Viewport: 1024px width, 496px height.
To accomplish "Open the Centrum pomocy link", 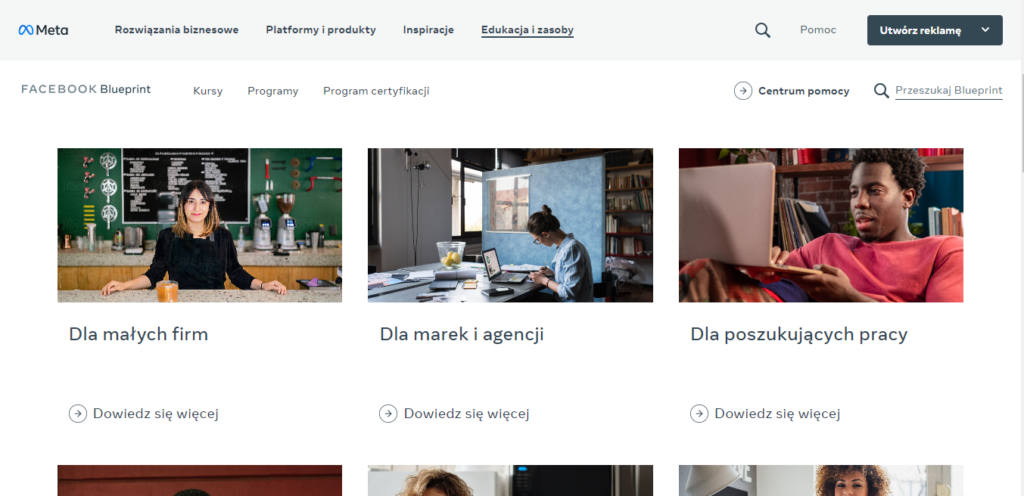I will click(803, 91).
